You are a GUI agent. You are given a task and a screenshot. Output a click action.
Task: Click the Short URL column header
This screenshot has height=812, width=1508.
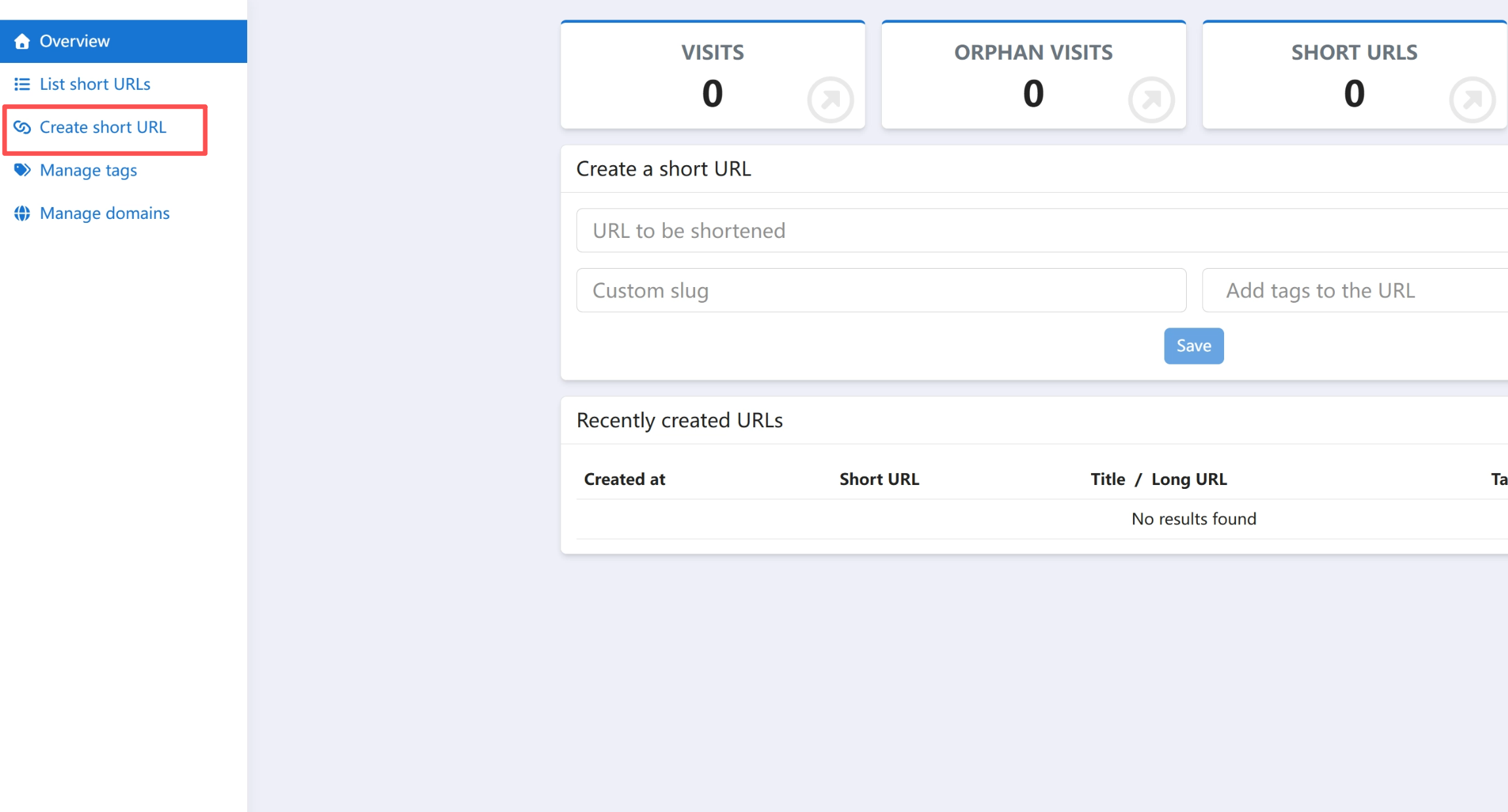click(879, 479)
